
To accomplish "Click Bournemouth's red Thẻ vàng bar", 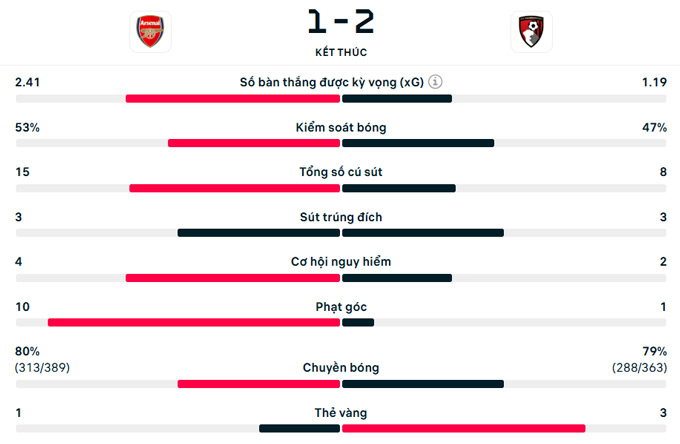I will pos(463,428).
